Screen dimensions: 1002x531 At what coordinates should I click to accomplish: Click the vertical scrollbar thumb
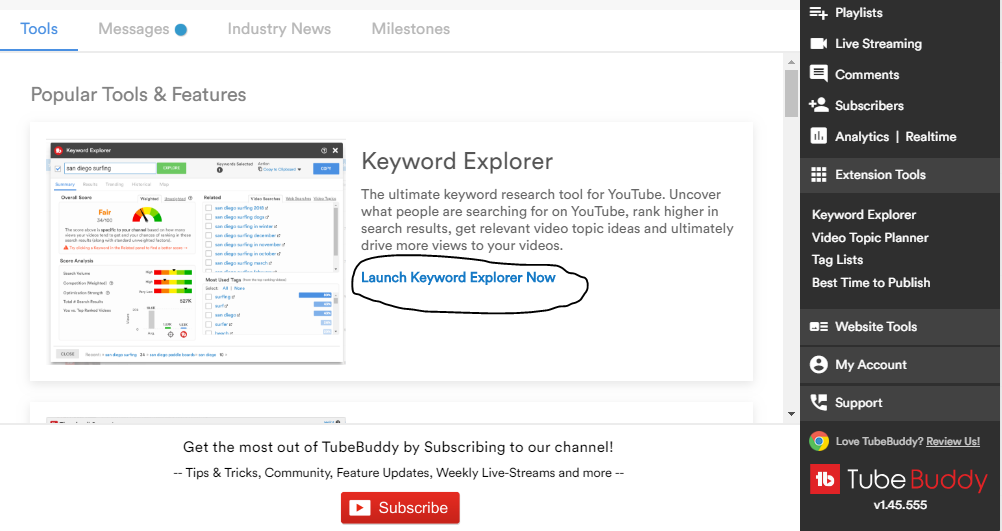(791, 93)
